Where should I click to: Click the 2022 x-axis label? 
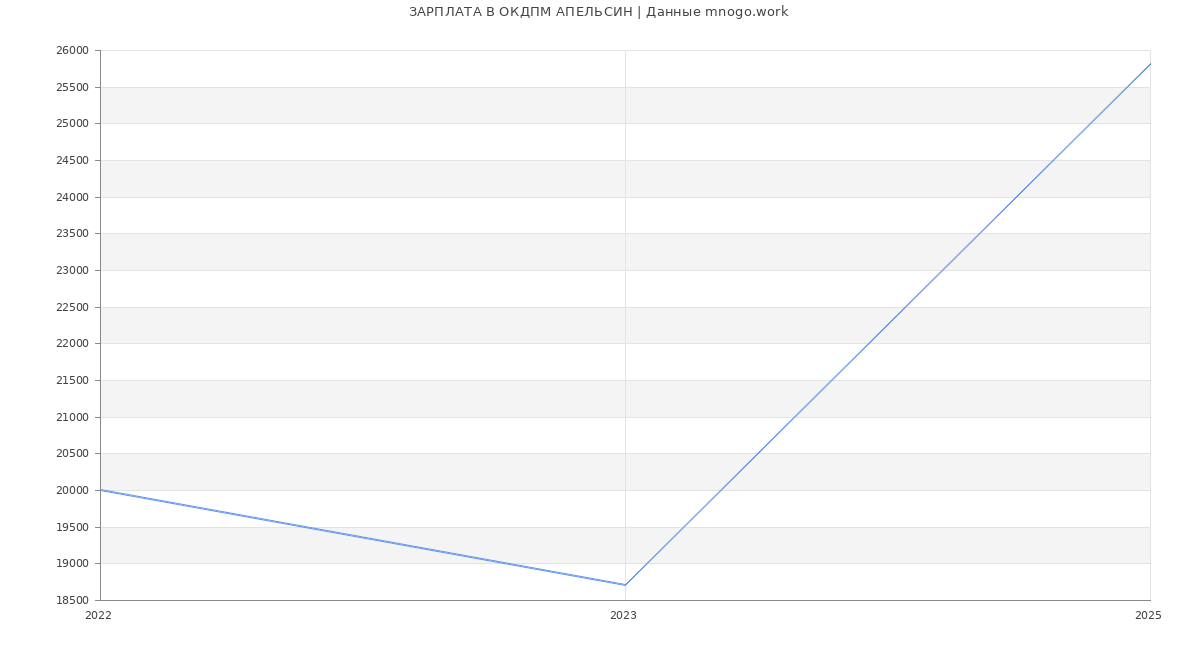[98, 615]
